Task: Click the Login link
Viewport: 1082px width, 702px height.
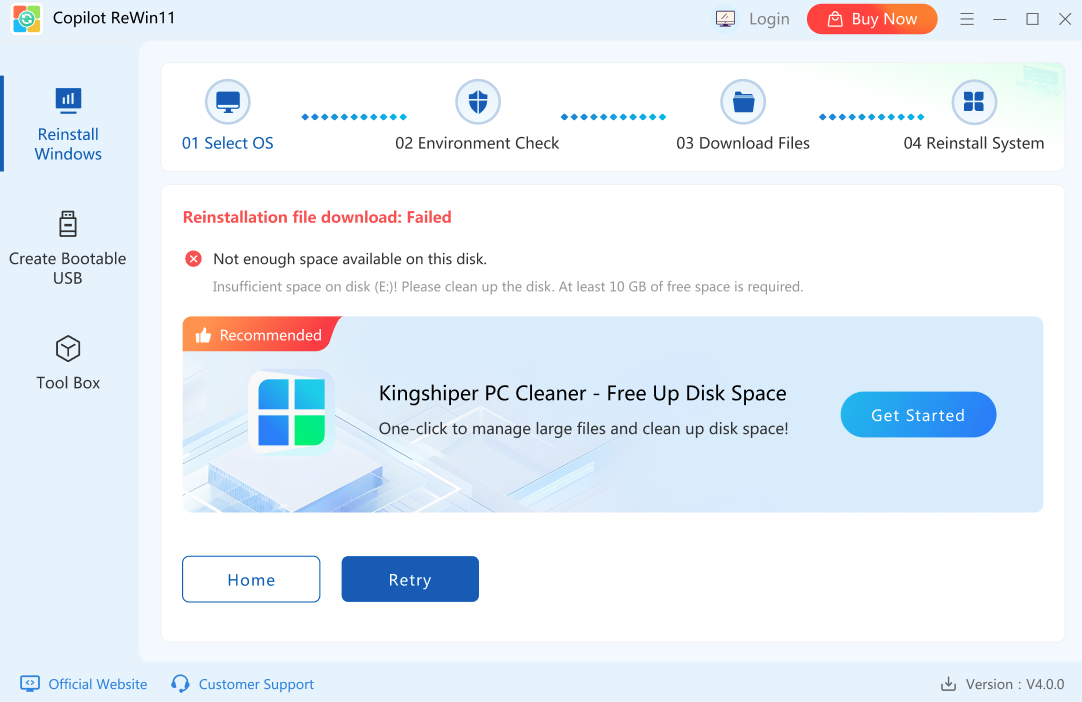Action: [769, 19]
